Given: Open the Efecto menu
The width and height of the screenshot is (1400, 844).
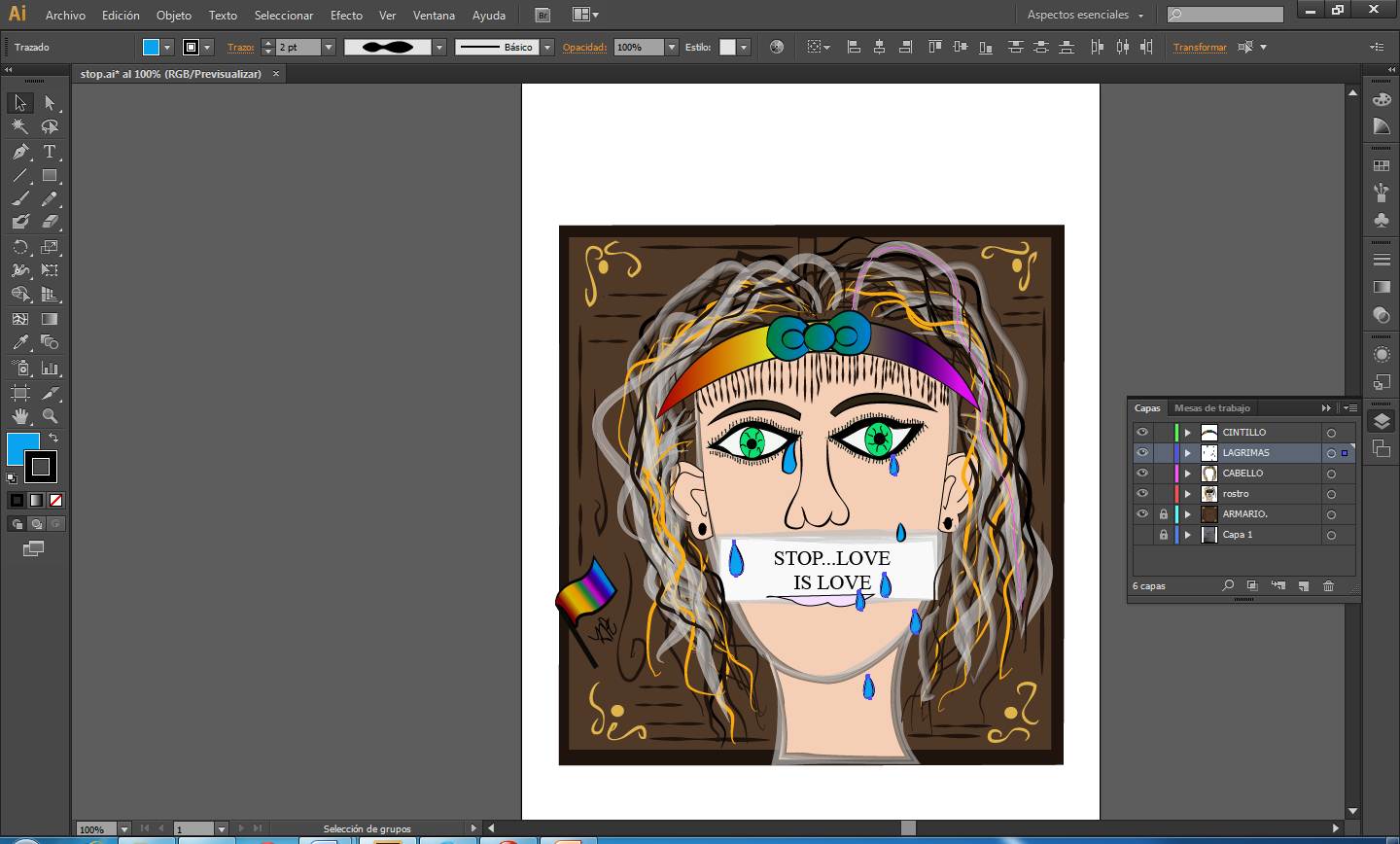Looking at the screenshot, I should coord(346,15).
